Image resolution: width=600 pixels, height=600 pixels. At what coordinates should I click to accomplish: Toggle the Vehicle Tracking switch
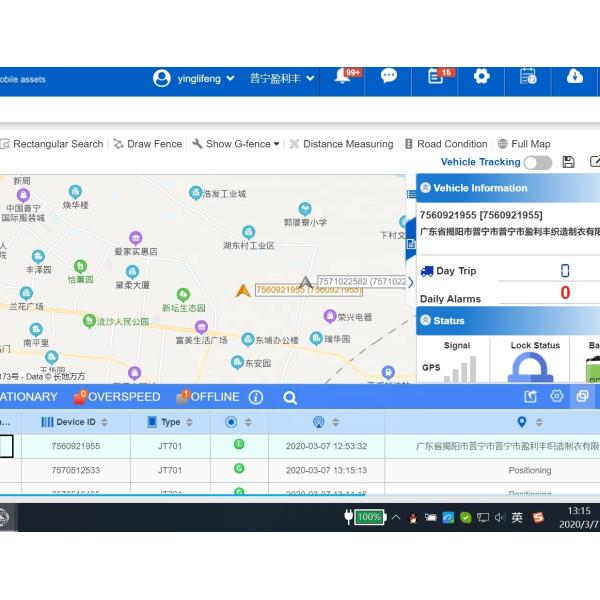pos(537,162)
